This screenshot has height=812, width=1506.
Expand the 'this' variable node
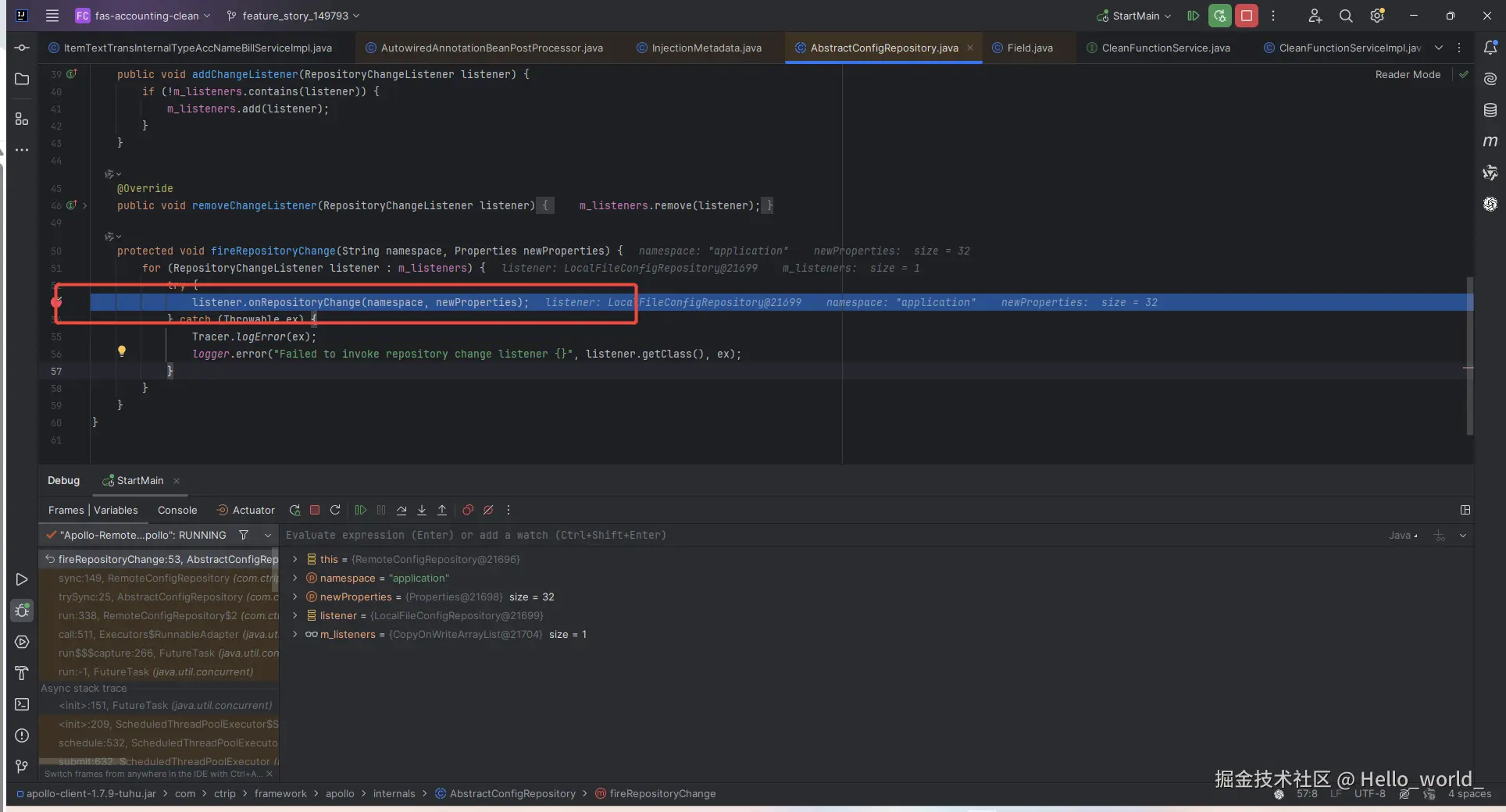click(294, 559)
